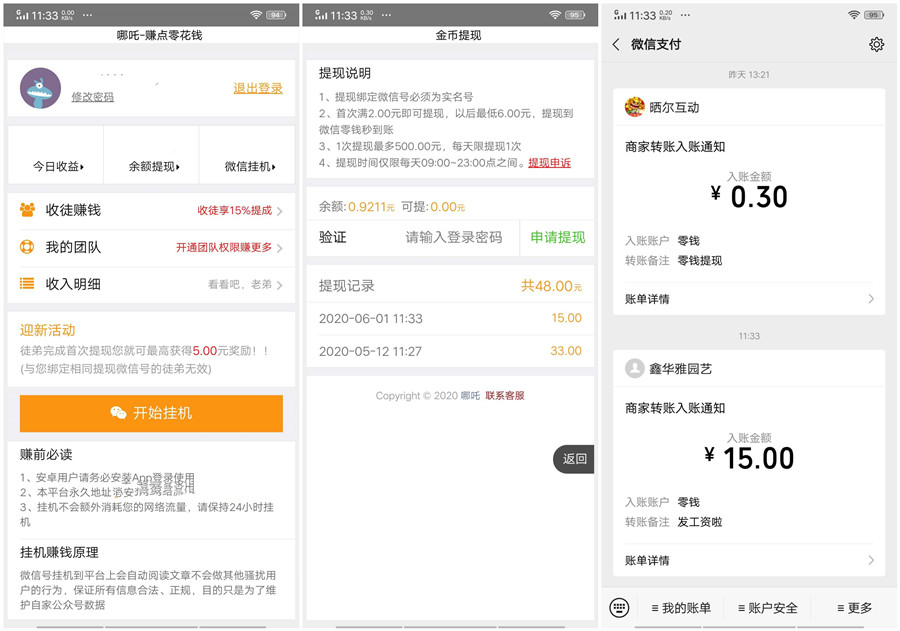Click 开通团队权限赚更多 red text

(224, 247)
